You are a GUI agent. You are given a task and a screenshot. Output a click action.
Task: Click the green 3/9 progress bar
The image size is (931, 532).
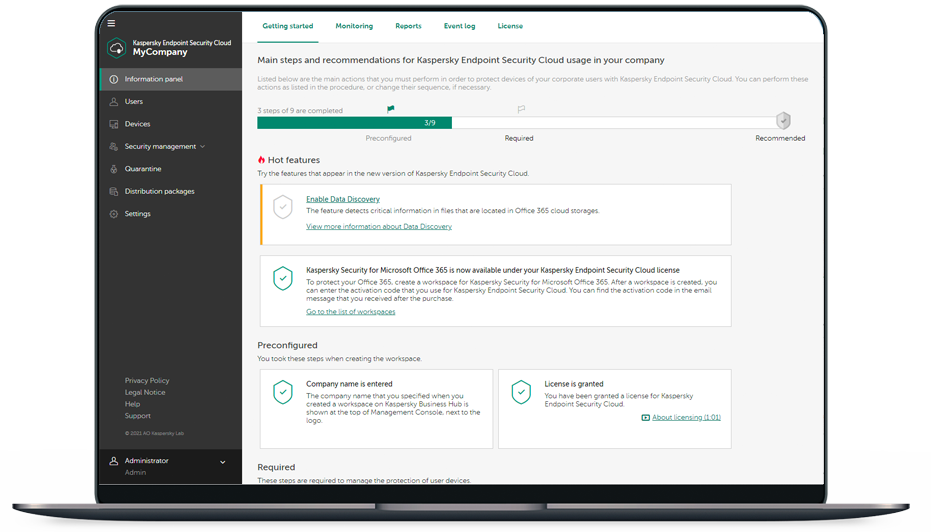point(354,123)
